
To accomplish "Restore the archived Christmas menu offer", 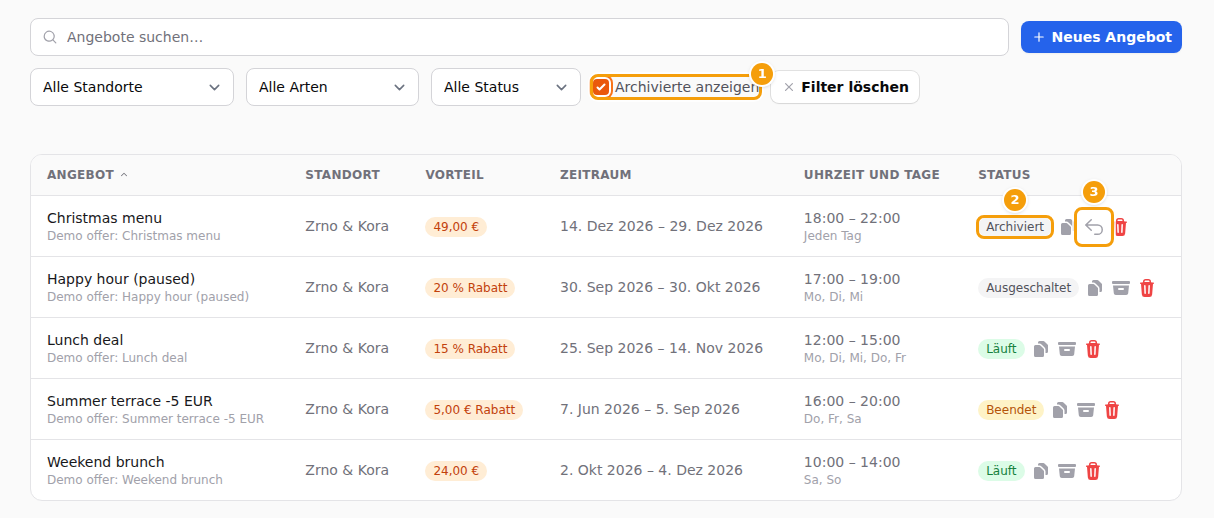I will tap(1094, 227).
